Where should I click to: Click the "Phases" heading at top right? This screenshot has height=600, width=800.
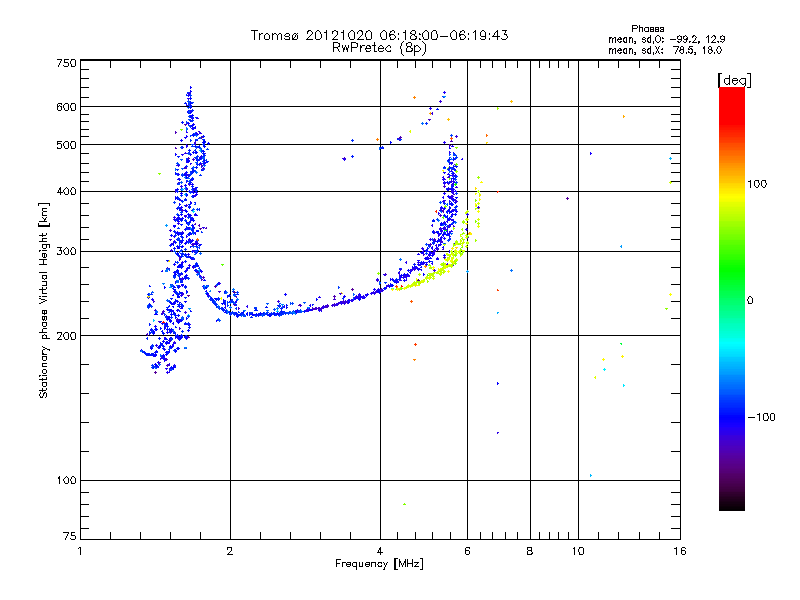(x=647, y=29)
